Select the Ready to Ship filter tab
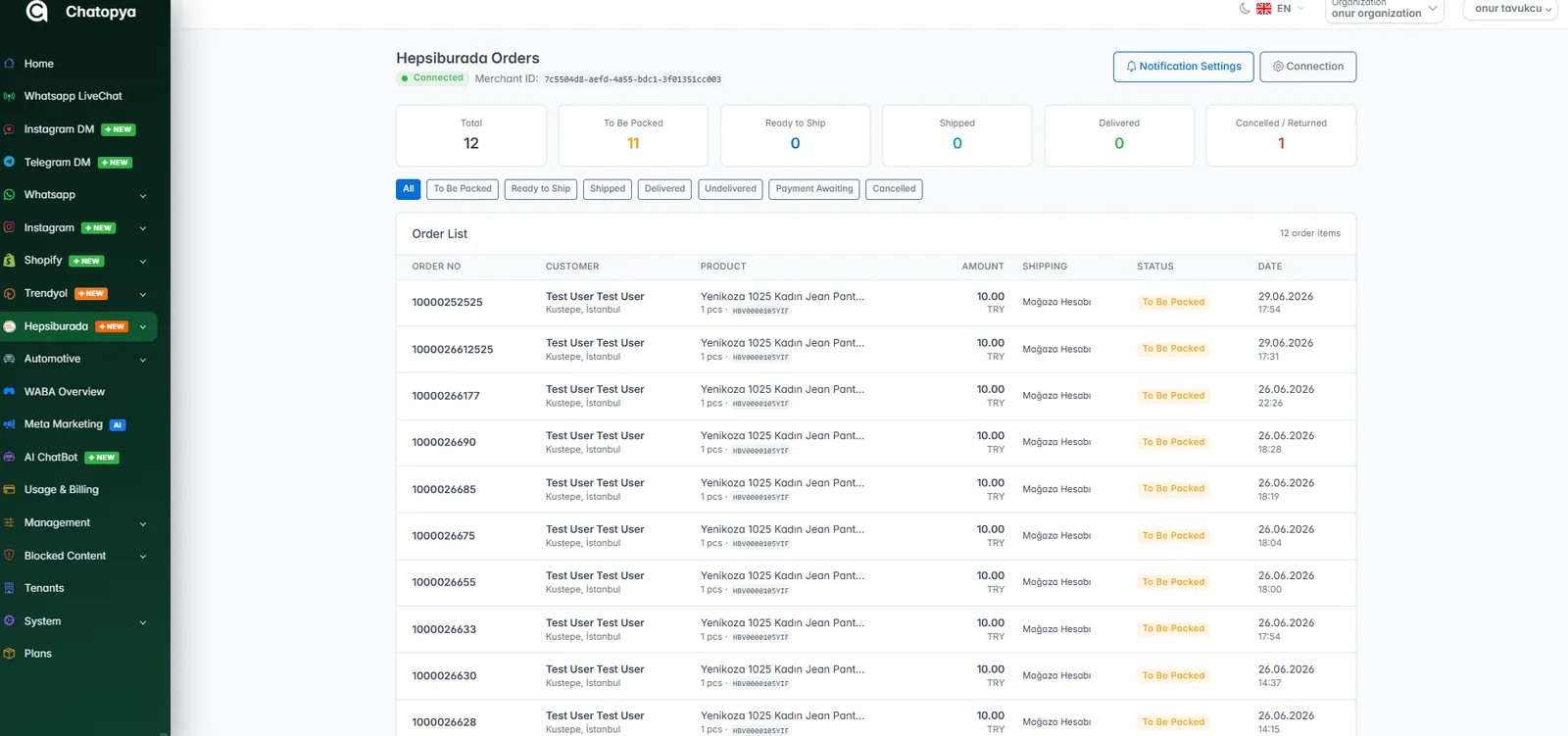Viewport: 1568px width, 736px height. [541, 189]
